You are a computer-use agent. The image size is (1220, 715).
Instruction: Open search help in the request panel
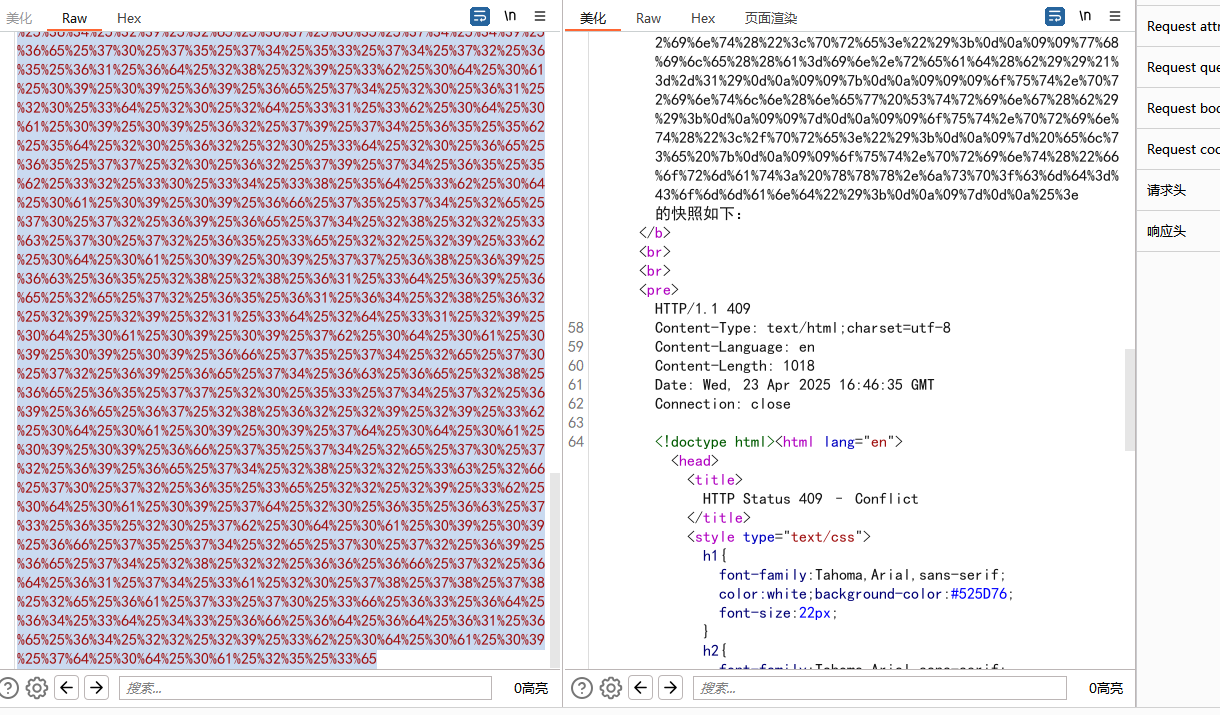pos(9,688)
